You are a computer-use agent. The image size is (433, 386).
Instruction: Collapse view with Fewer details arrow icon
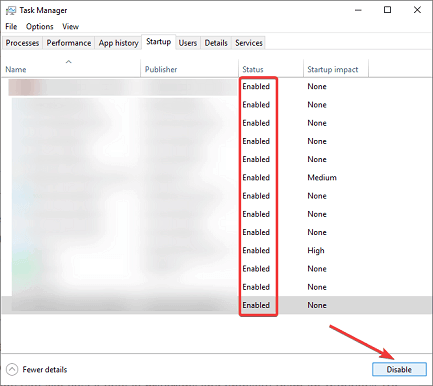coord(12,369)
